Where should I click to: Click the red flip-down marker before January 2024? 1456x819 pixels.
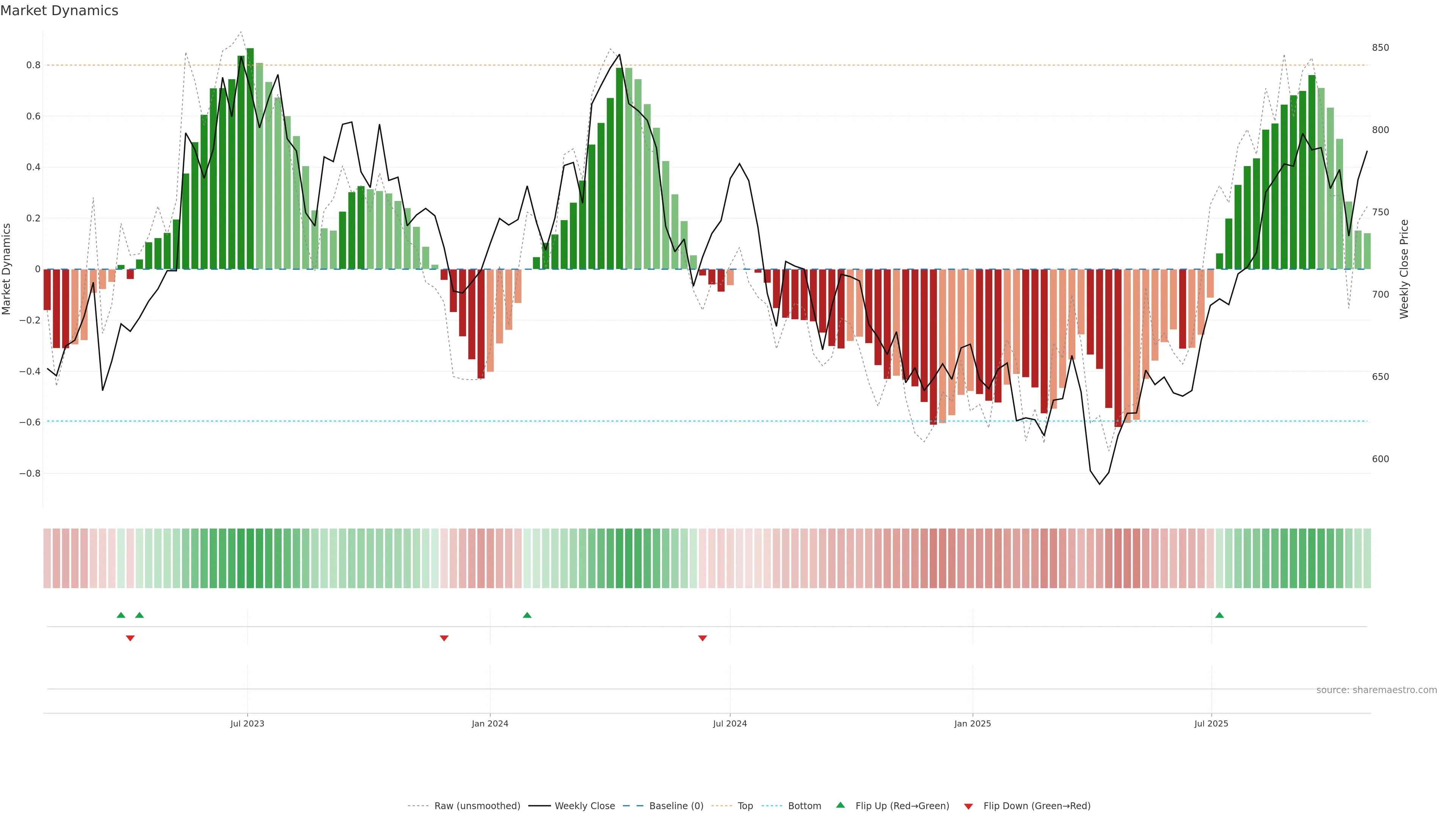(444, 638)
